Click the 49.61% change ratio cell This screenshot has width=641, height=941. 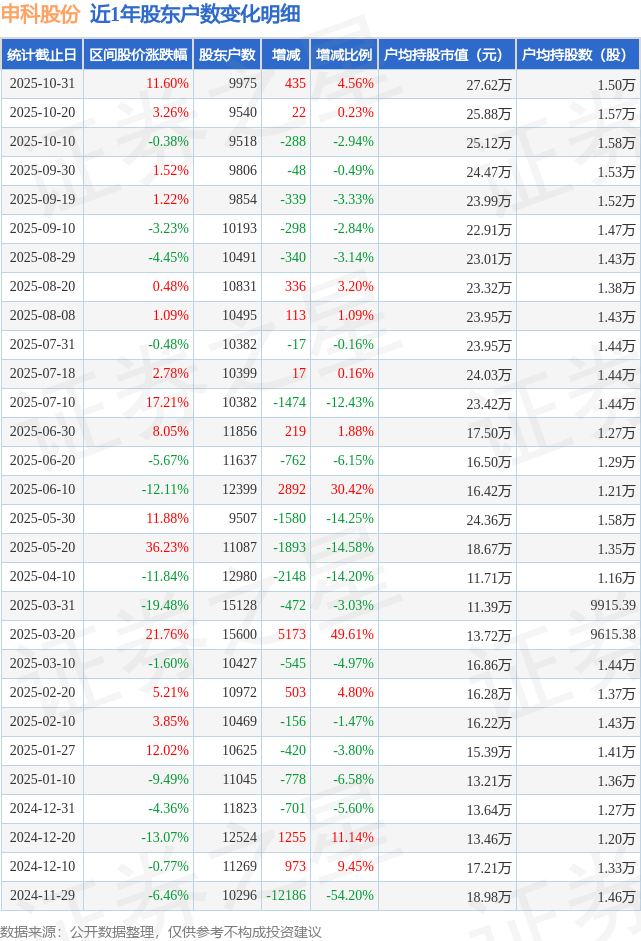pos(354,635)
